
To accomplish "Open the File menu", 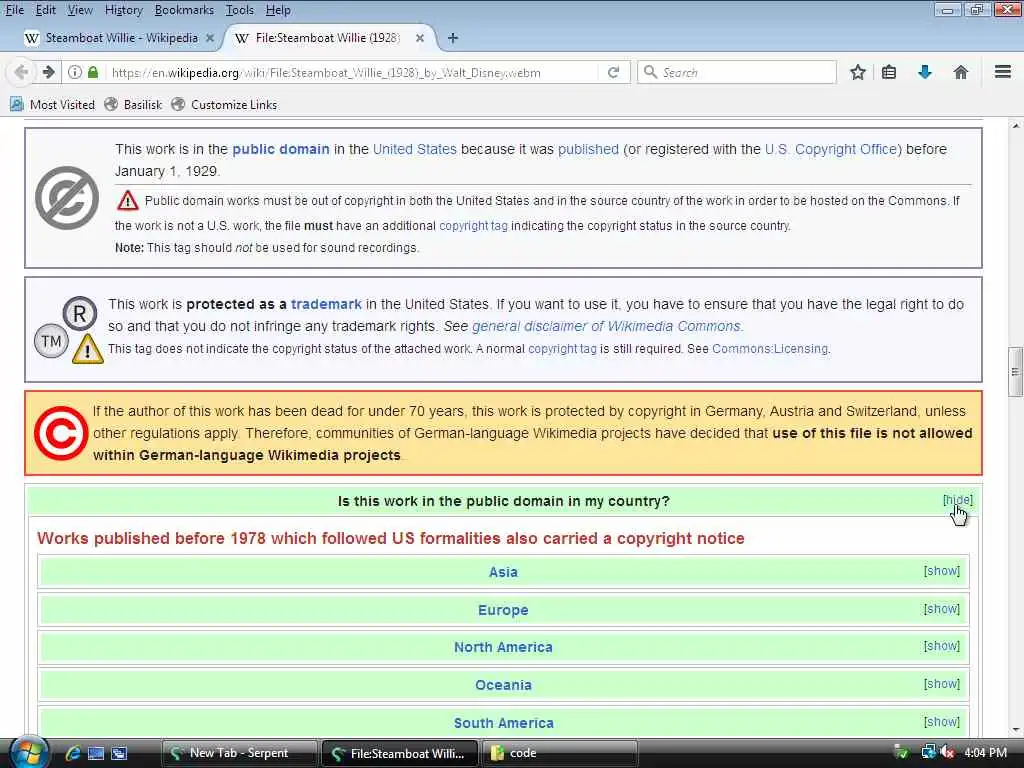I will [x=14, y=10].
